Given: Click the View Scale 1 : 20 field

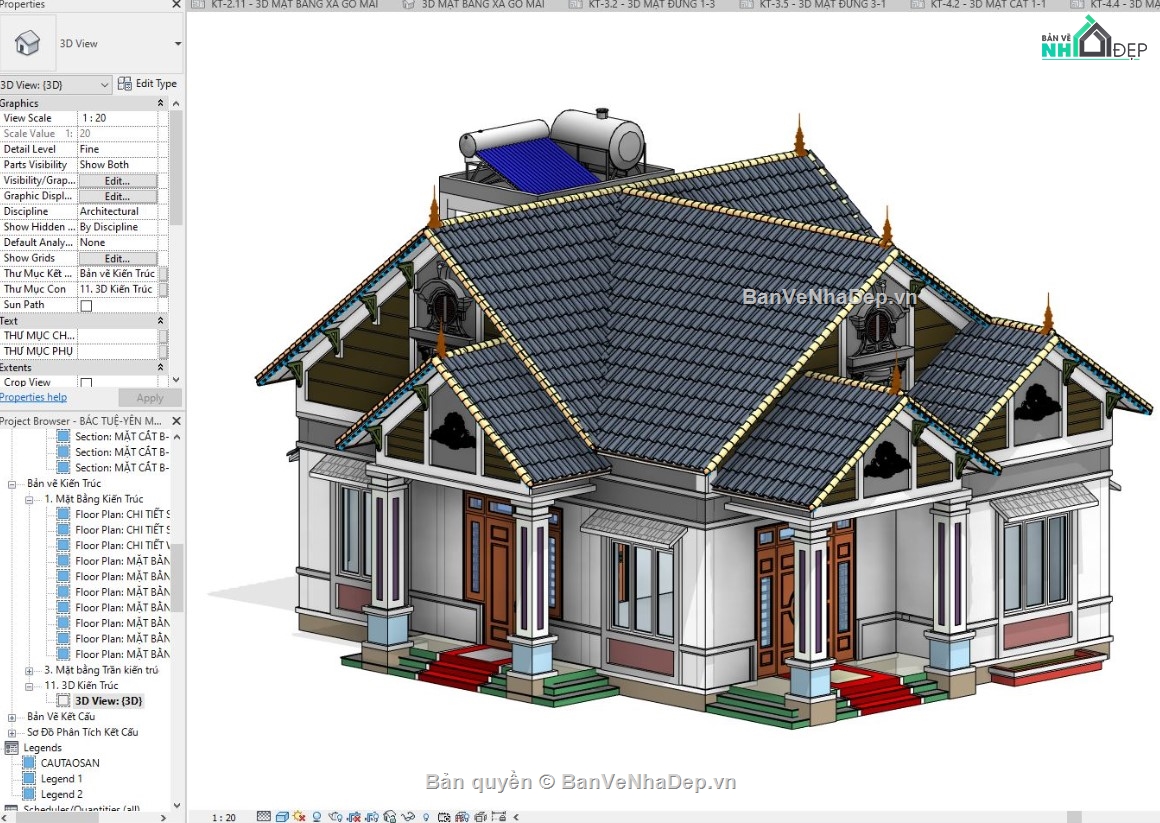Looking at the screenshot, I should pos(118,118).
